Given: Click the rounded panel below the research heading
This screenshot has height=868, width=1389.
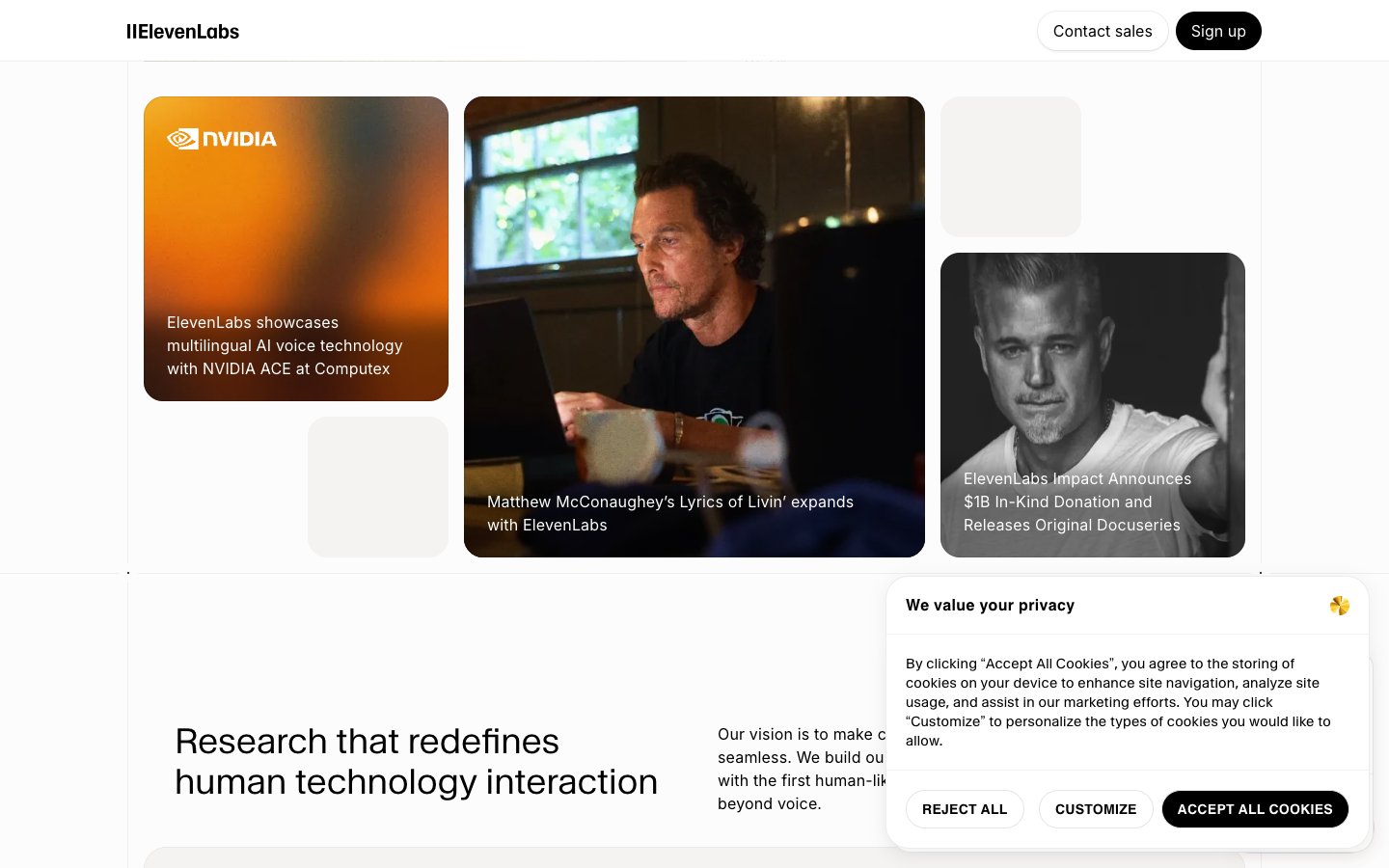Looking at the screenshot, I should (x=511, y=857).
